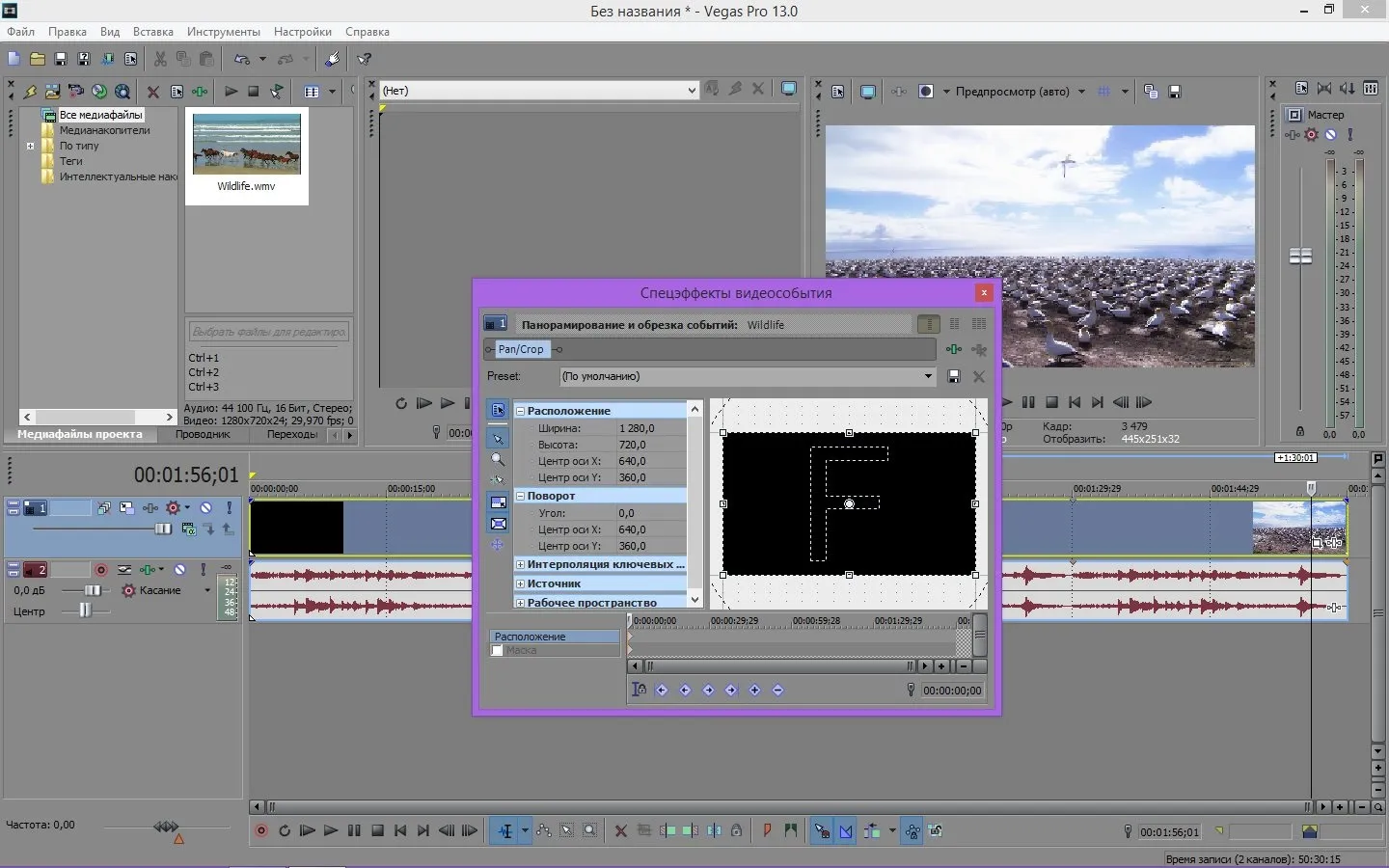The width and height of the screenshot is (1389, 868).
Task: Mute audio track 2
Action: pyautogui.click(x=179, y=570)
